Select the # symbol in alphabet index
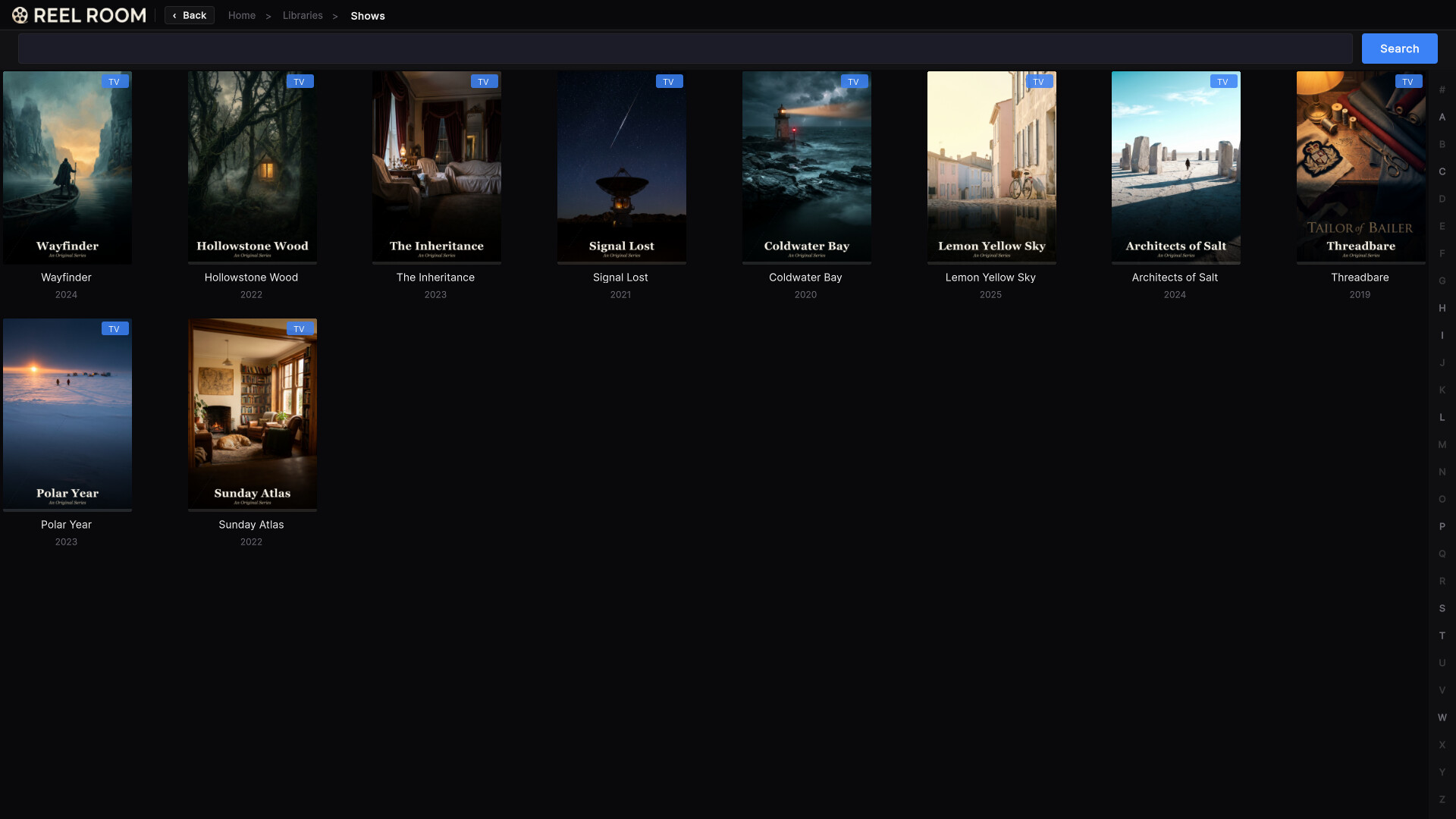 (1442, 89)
